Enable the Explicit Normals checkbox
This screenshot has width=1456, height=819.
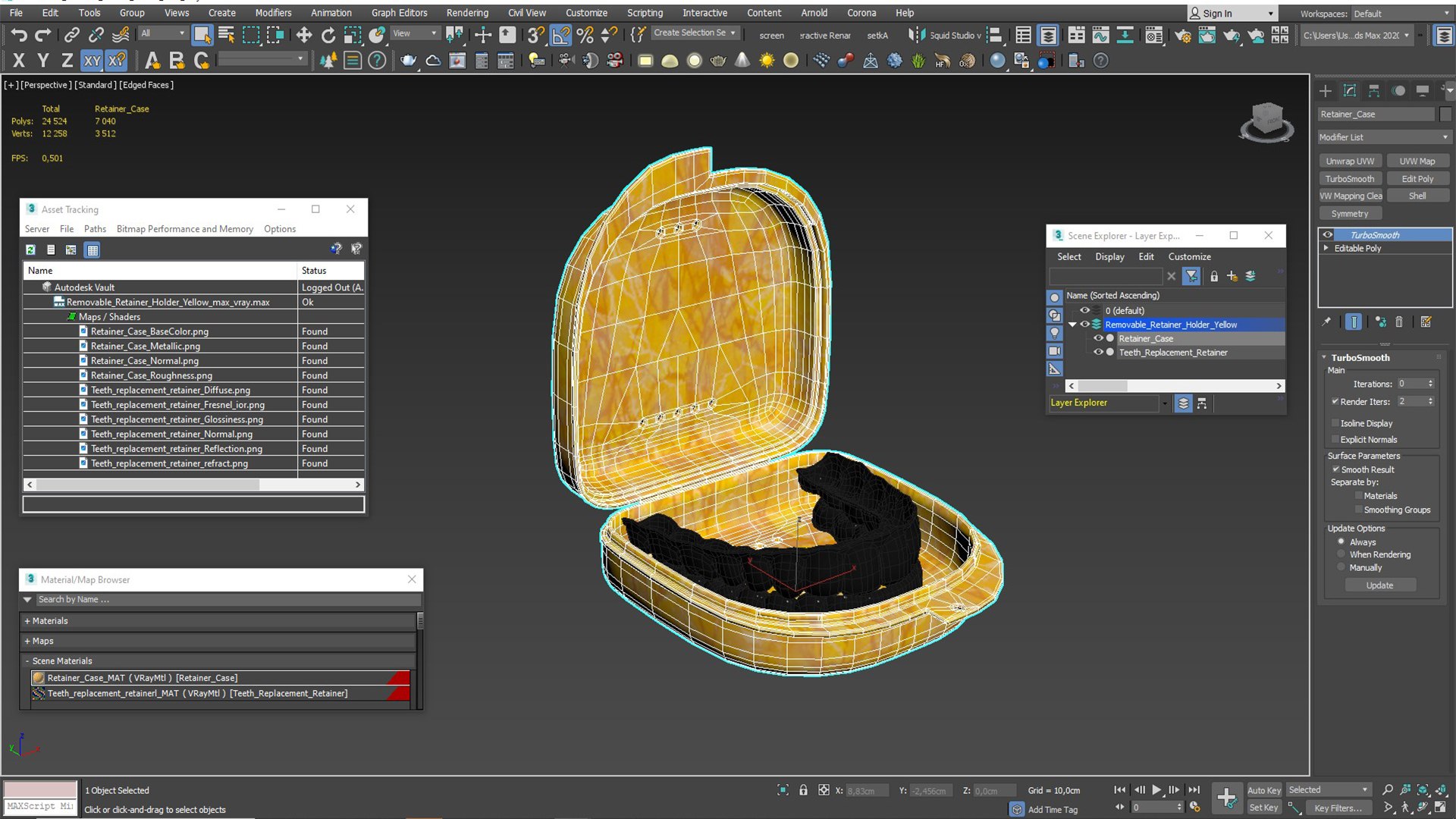[1335, 439]
